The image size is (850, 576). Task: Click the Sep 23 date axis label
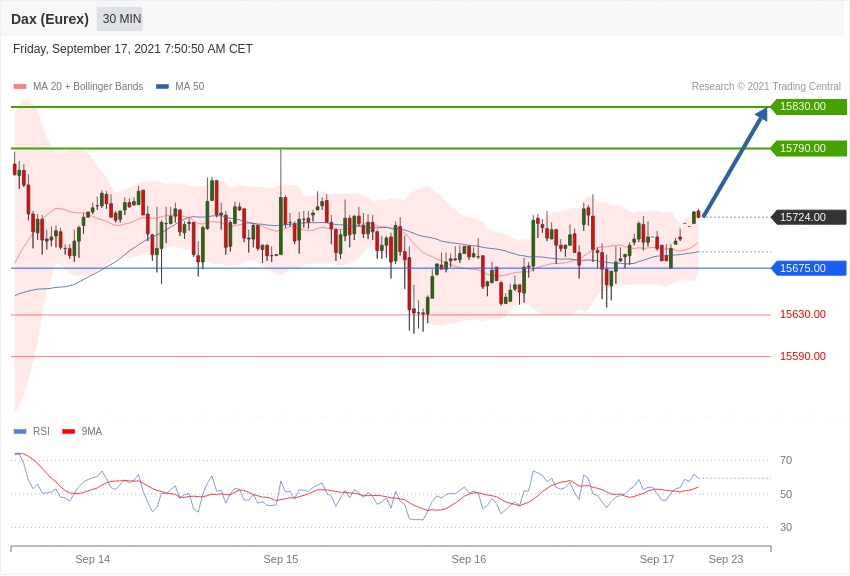coord(726,559)
